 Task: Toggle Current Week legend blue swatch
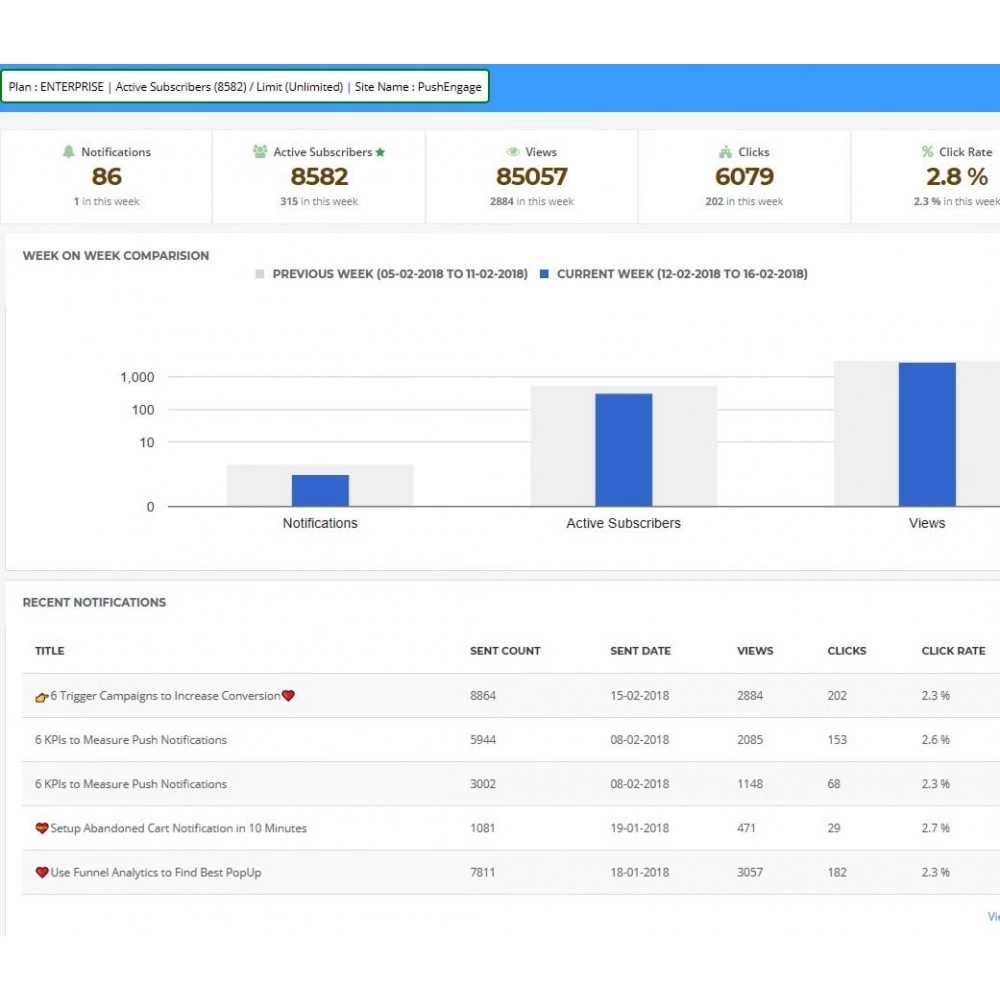[x=544, y=274]
